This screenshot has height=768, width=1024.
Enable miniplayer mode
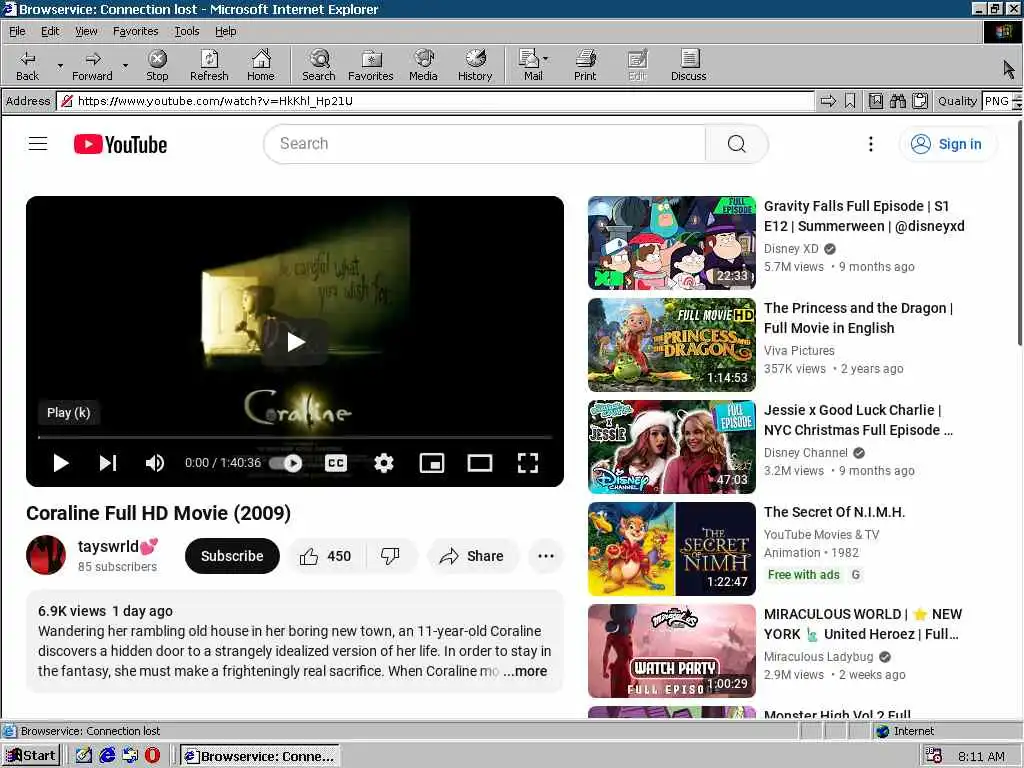tap(432, 463)
